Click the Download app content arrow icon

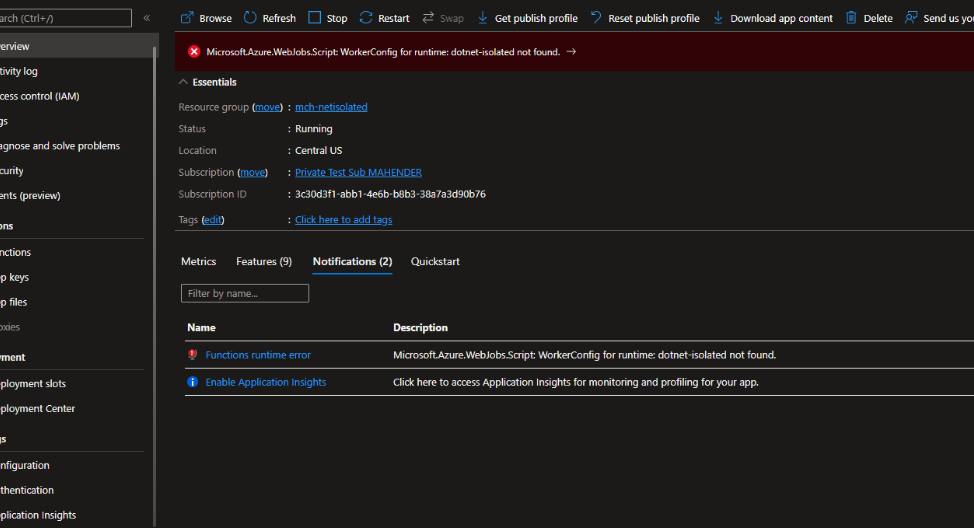coord(718,17)
